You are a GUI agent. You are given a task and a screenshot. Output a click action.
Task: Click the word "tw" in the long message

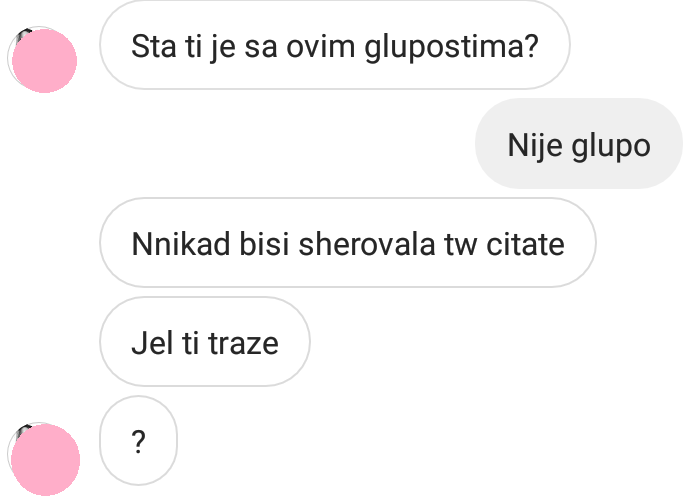[461, 245]
